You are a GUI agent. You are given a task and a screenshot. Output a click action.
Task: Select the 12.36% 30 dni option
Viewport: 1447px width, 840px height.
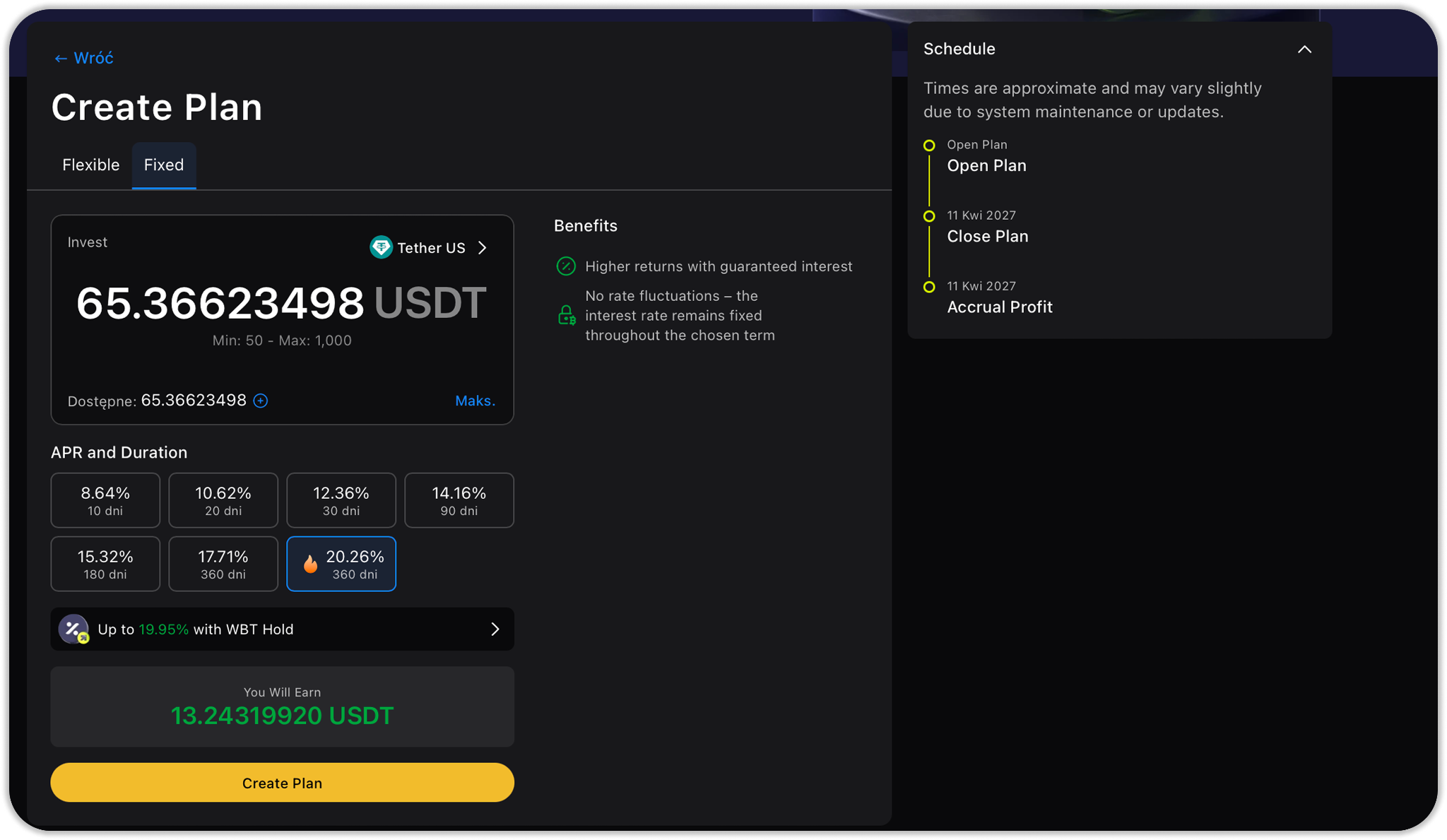(x=341, y=500)
